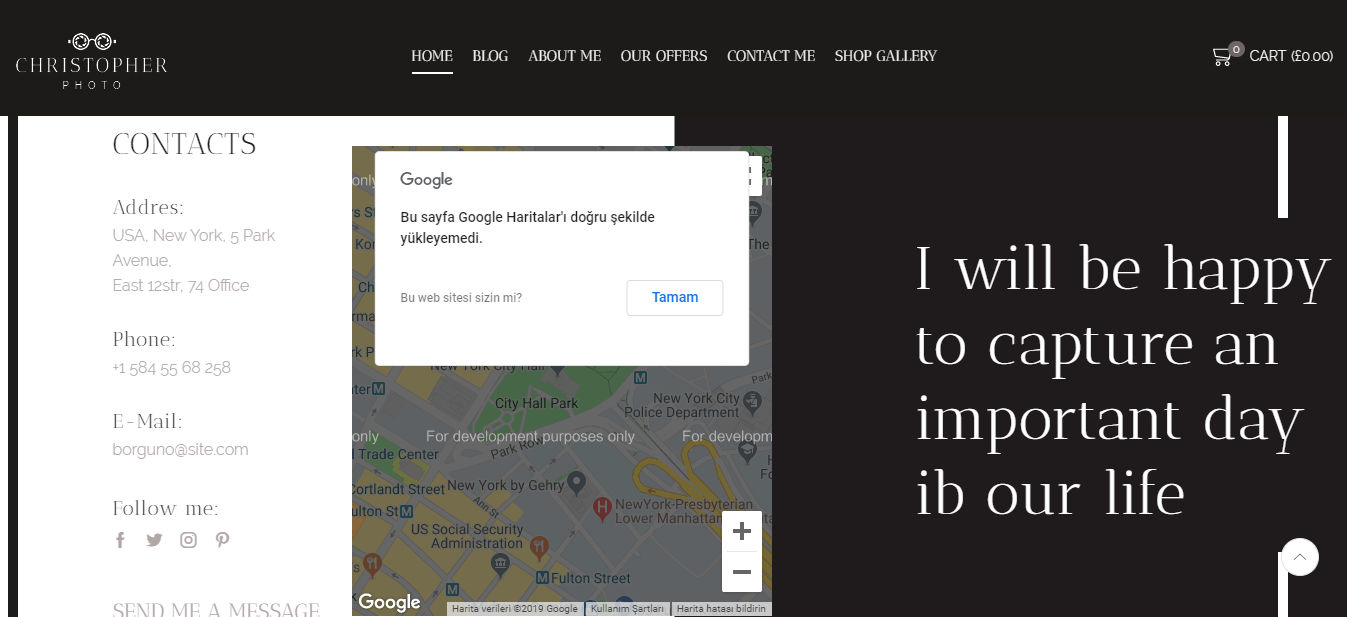Click the Google logo on map
Viewport: 1347px width, 617px height.
(389, 602)
